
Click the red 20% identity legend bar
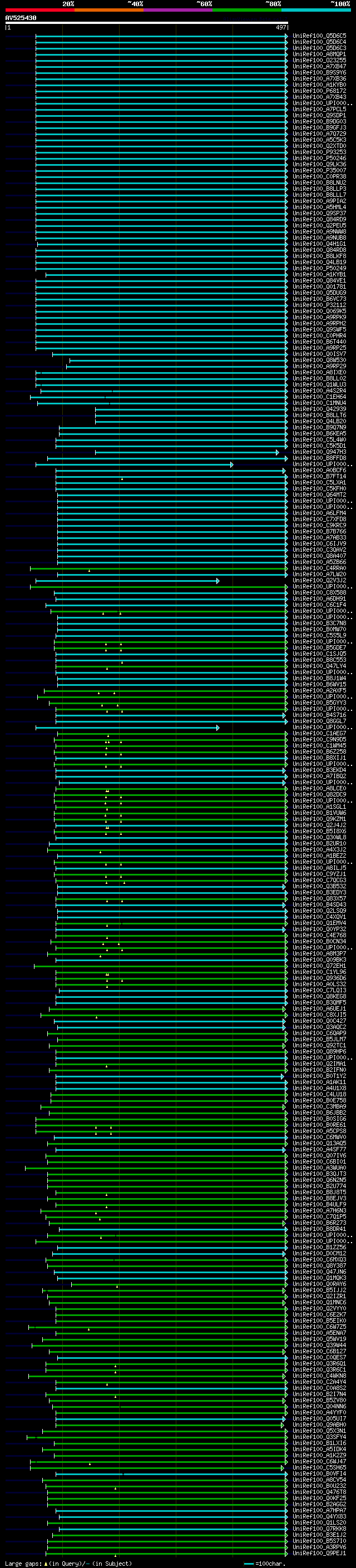click(x=40, y=10)
